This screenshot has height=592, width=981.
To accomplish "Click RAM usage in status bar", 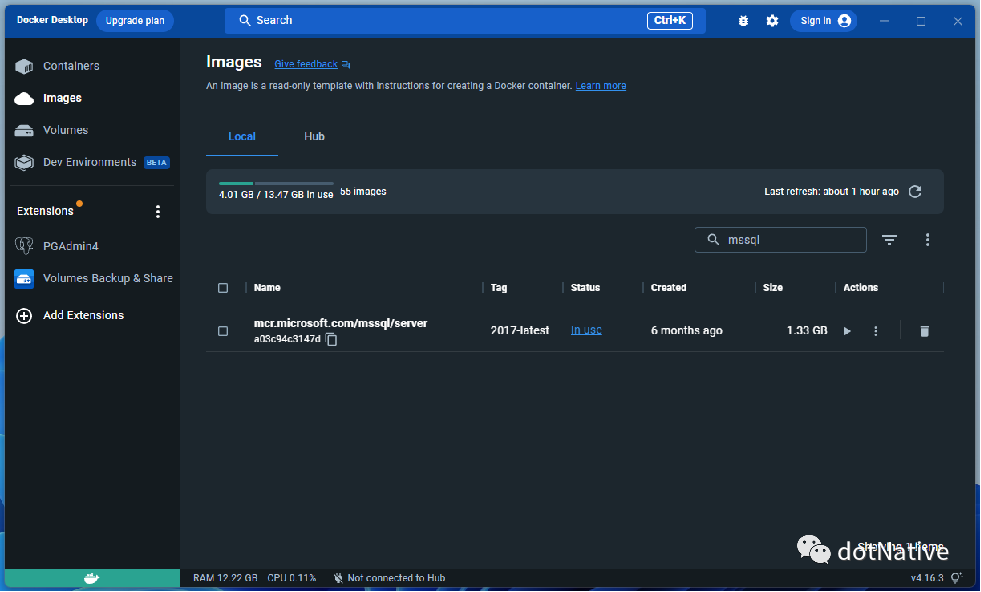I will click(225, 578).
